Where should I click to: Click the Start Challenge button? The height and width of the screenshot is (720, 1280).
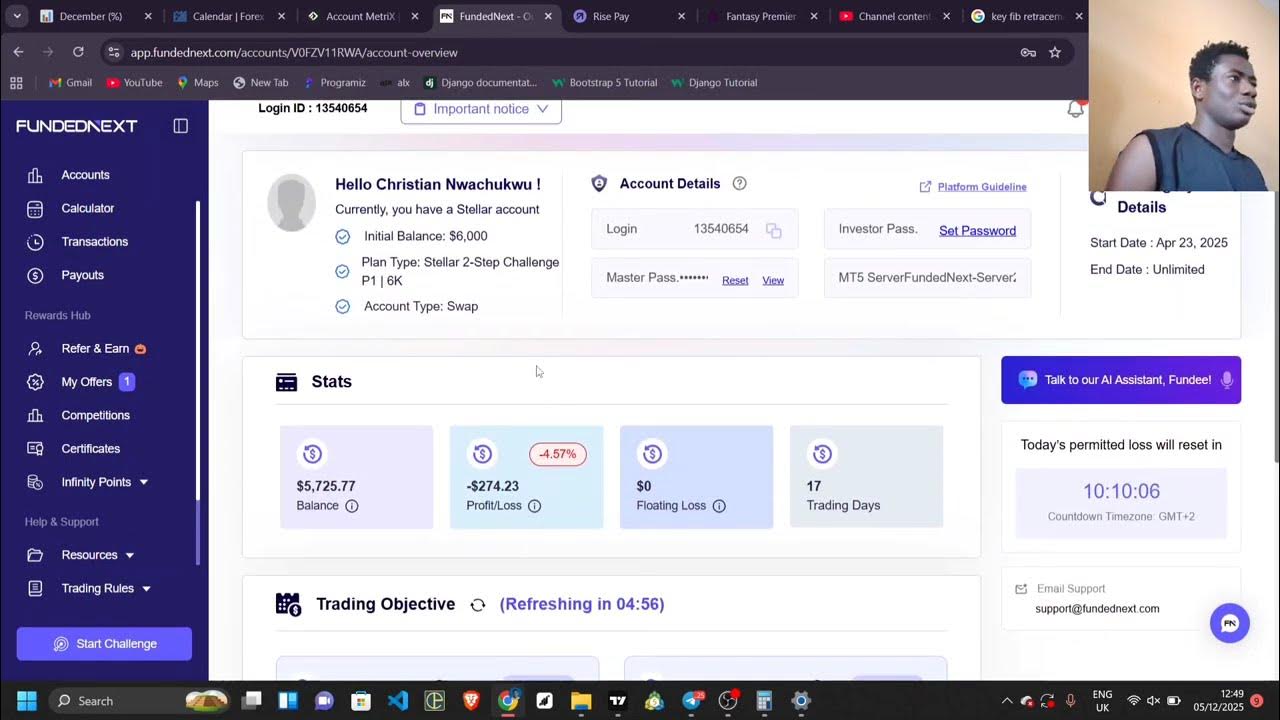click(x=104, y=644)
